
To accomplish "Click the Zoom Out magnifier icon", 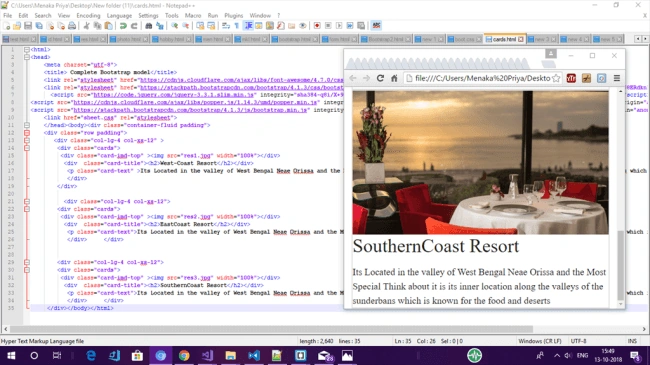I will [185, 26].
